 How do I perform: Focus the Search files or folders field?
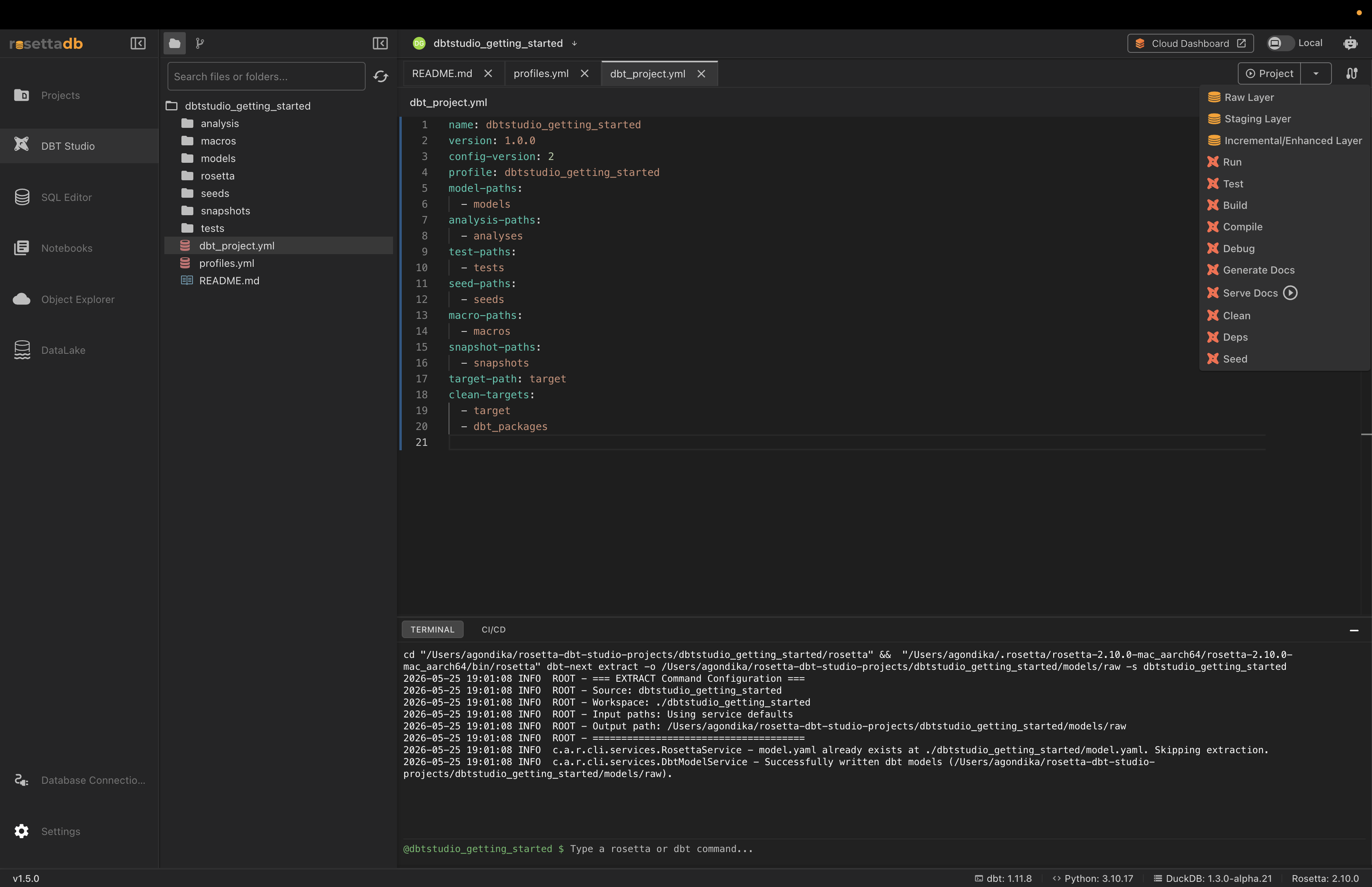266,77
